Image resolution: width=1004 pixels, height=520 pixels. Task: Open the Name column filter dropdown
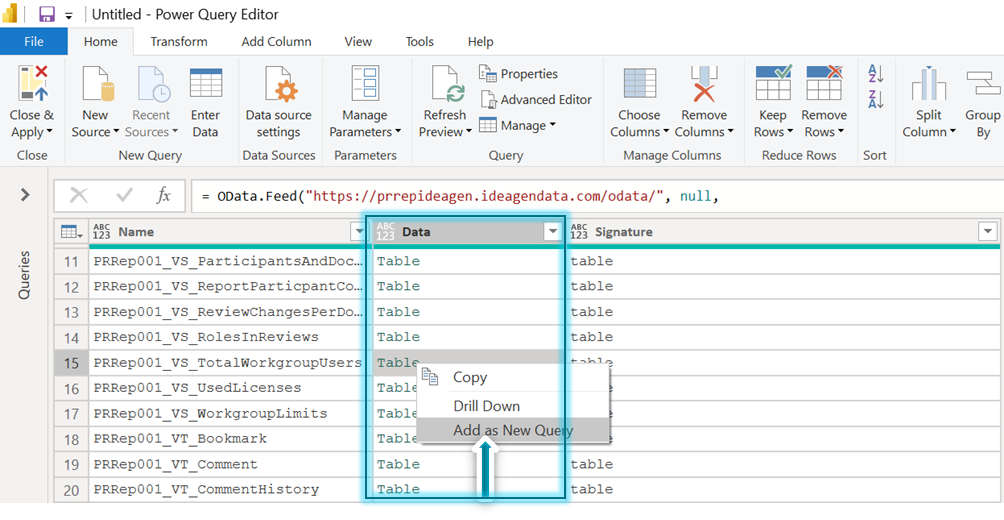pyautogui.click(x=357, y=232)
